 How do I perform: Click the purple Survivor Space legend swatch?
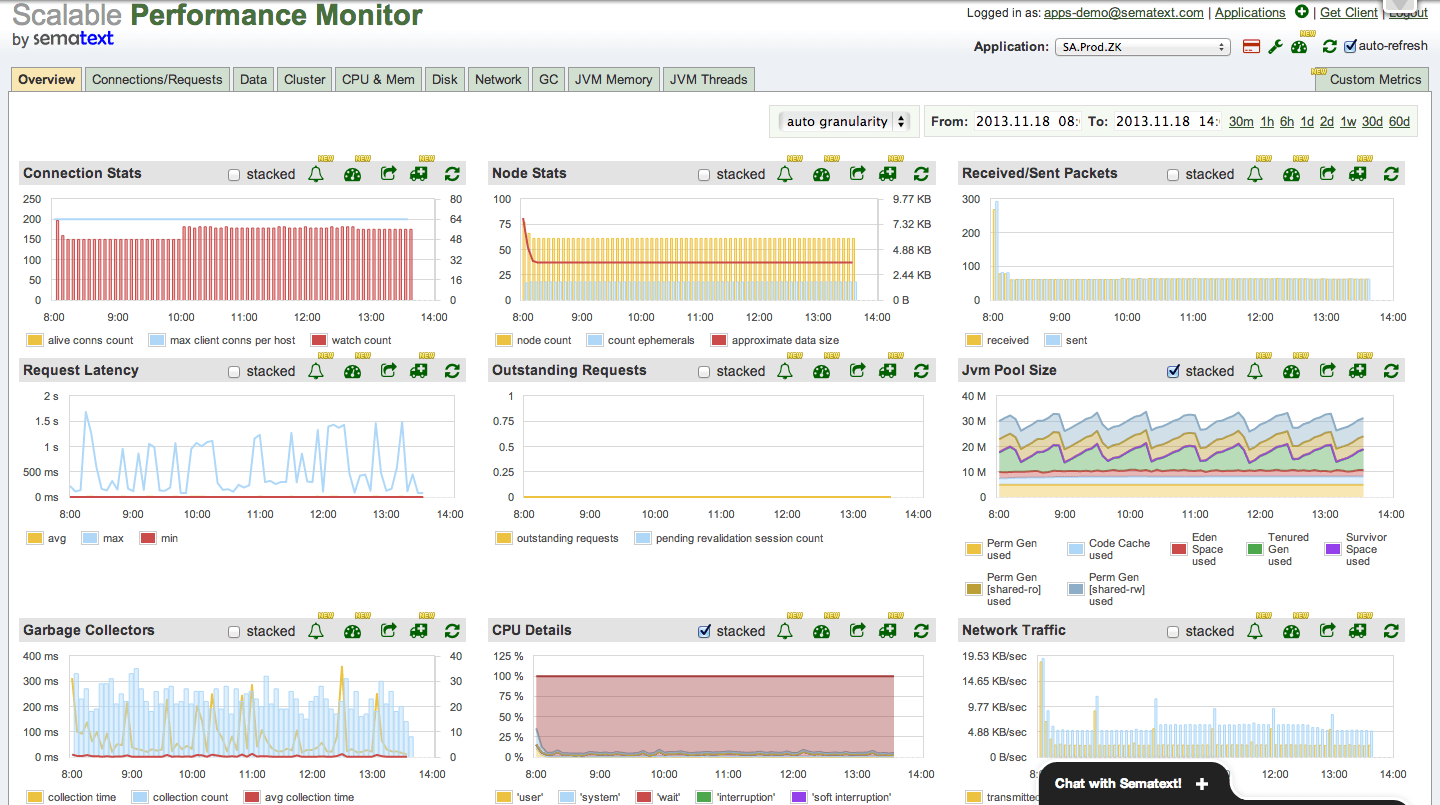click(1332, 550)
